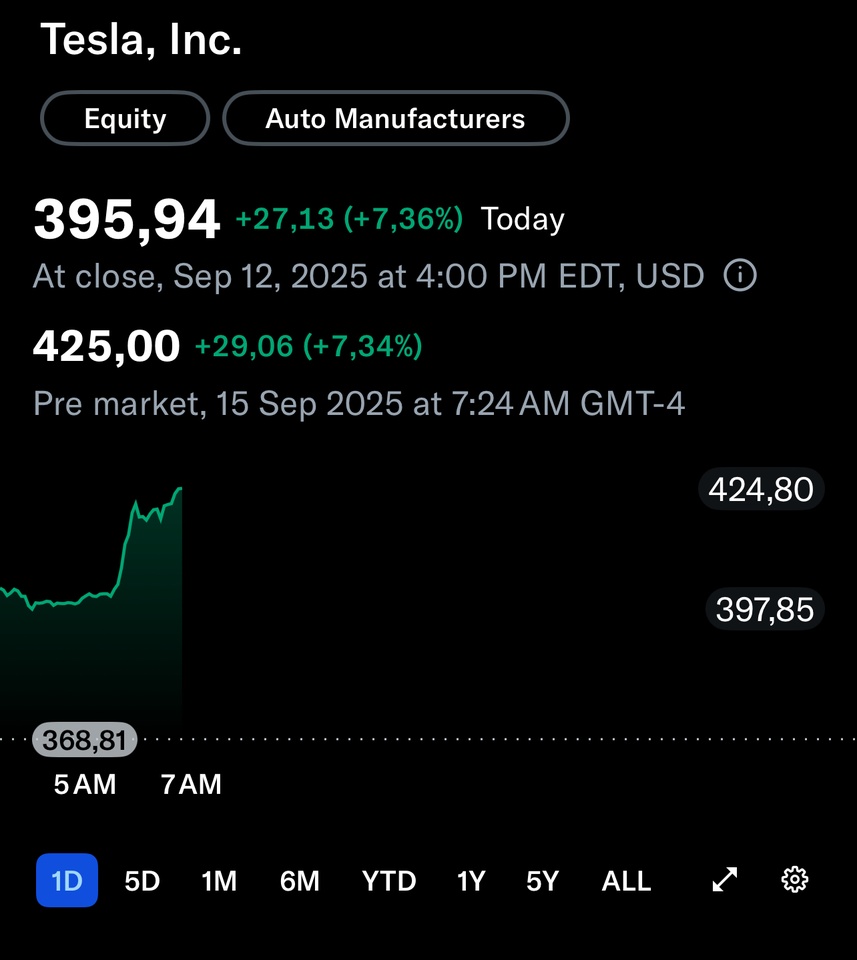Viewport: 857px width, 960px height.
Task: Select the YTD range
Action: point(389,881)
